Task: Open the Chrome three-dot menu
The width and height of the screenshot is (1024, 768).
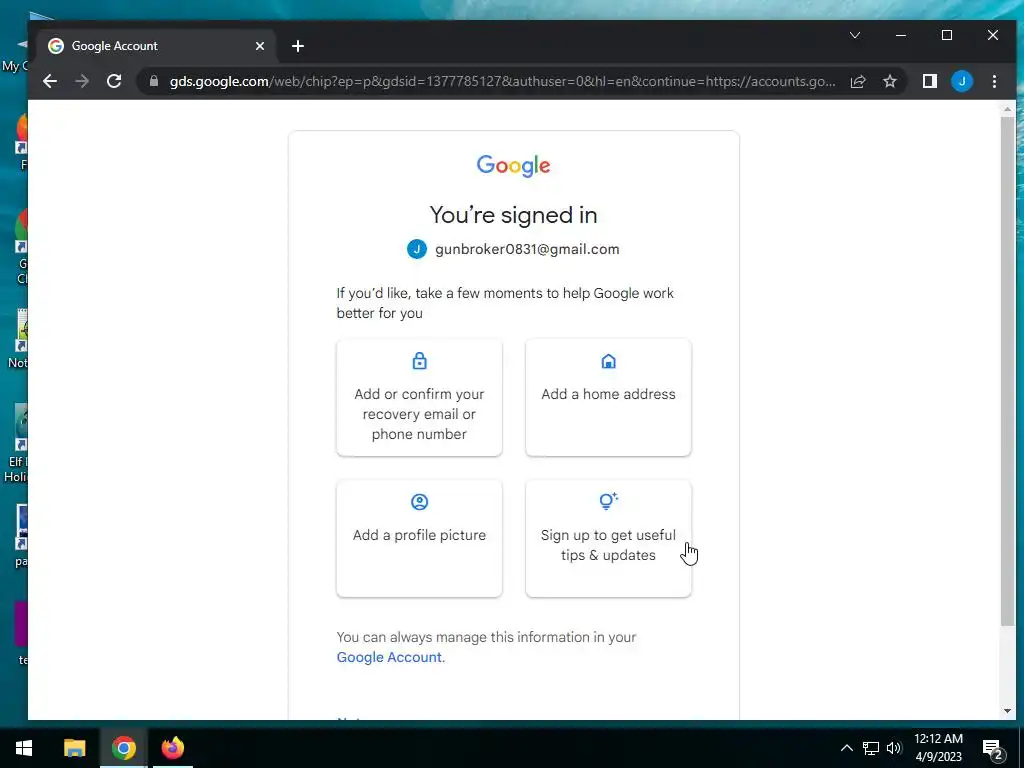Action: (x=994, y=81)
